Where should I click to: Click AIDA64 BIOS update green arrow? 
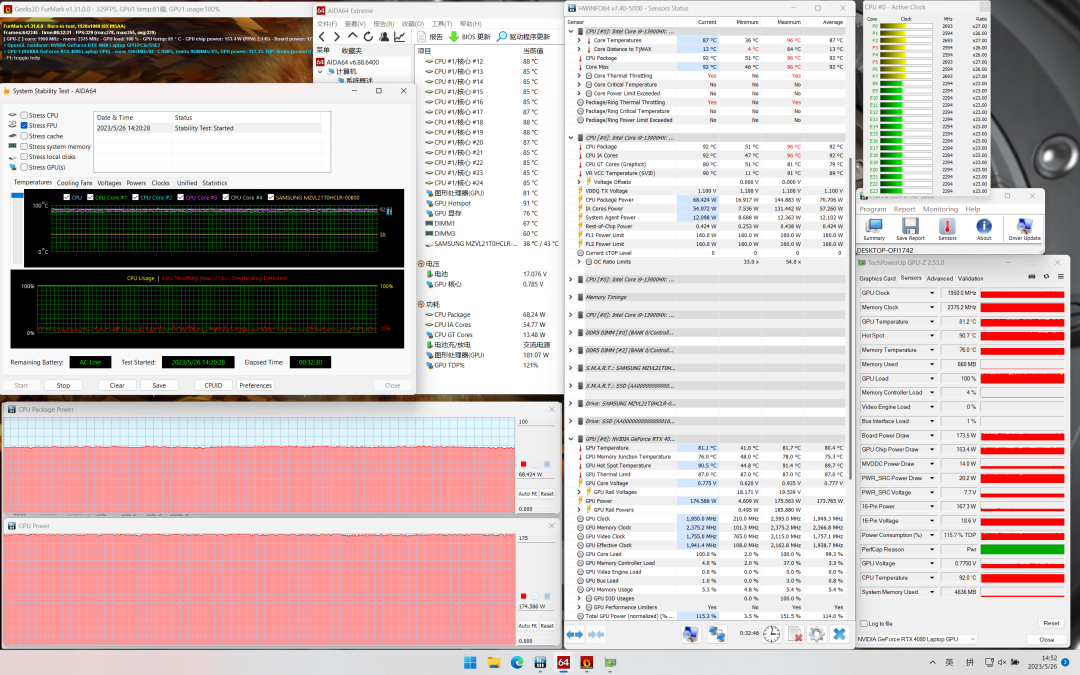coord(454,37)
